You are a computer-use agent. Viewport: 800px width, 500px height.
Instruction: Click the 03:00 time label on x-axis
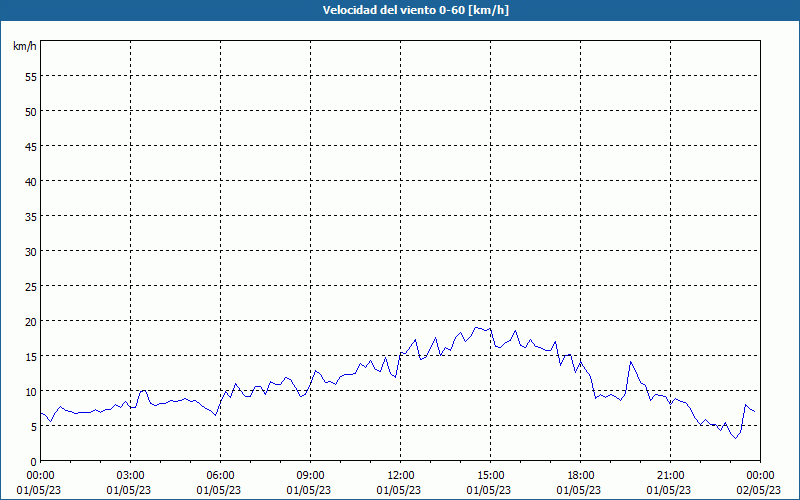click(131, 476)
